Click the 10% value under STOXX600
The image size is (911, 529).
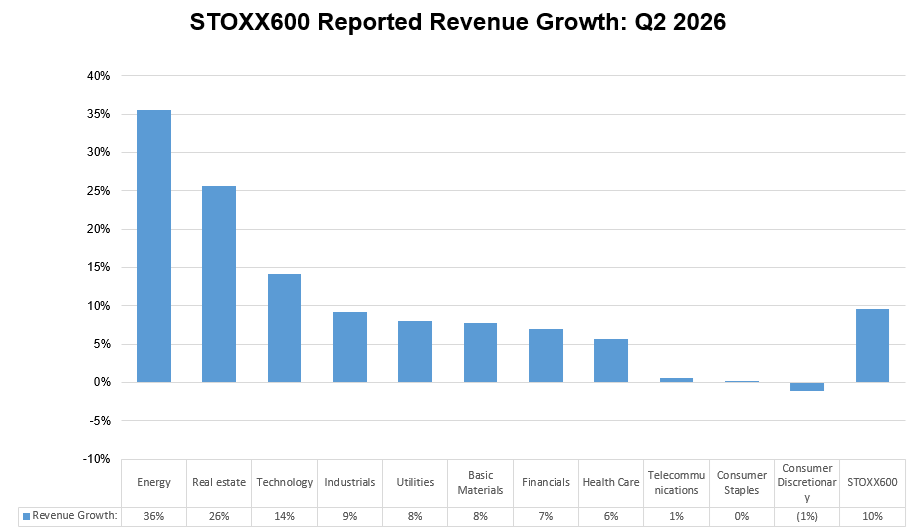tap(872, 516)
